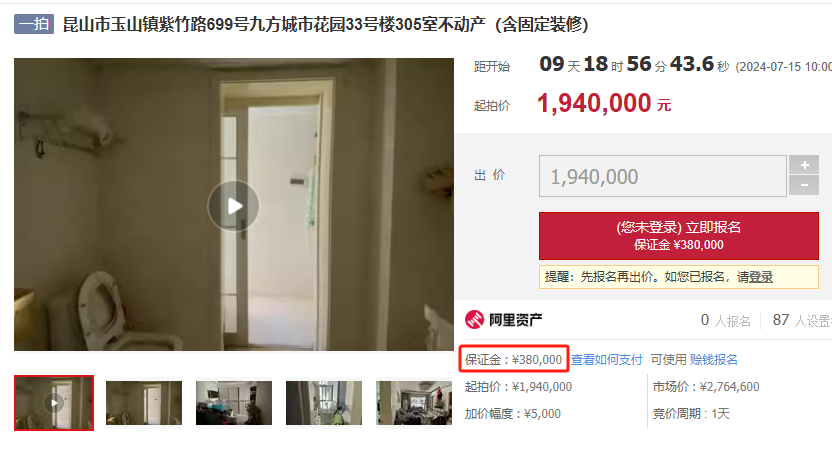Viewport: 832px width, 450px height.
Task: Click the highlighted 保证金 ¥380,000 deposit text
Action: (x=514, y=359)
